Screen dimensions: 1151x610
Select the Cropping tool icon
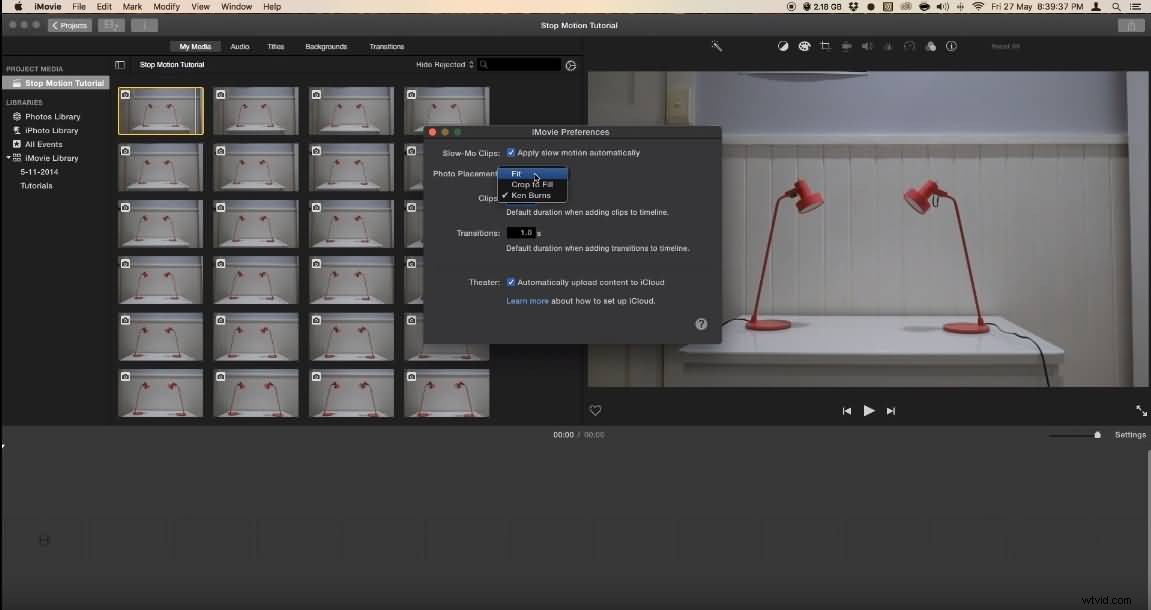point(825,46)
